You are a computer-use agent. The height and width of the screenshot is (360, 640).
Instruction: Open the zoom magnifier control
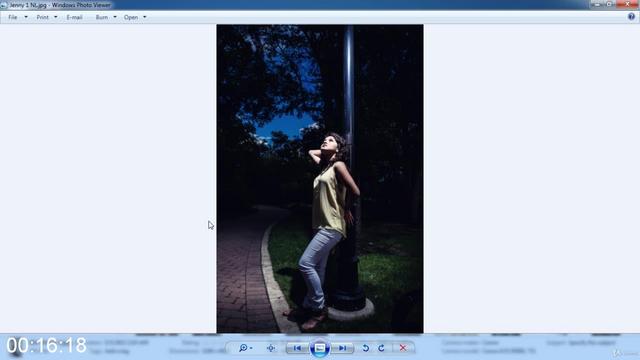(x=245, y=348)
